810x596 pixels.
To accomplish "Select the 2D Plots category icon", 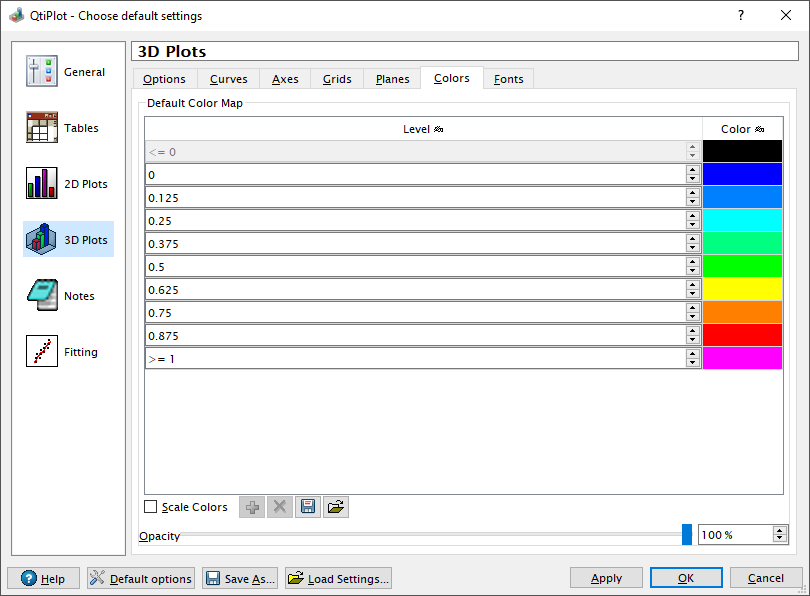I will click(x=42, y=184).
